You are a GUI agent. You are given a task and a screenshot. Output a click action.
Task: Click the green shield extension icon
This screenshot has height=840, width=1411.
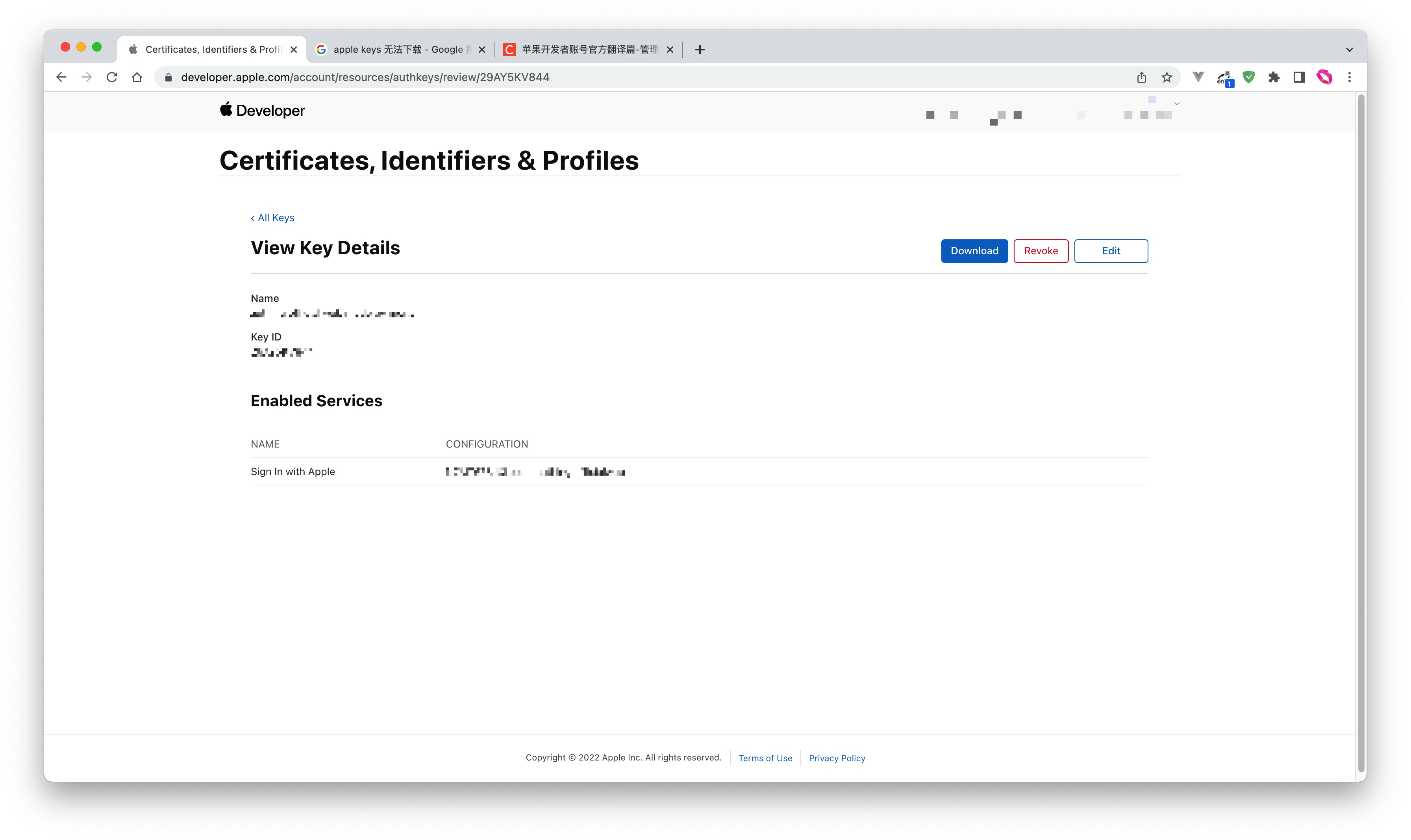point(1248,78)
